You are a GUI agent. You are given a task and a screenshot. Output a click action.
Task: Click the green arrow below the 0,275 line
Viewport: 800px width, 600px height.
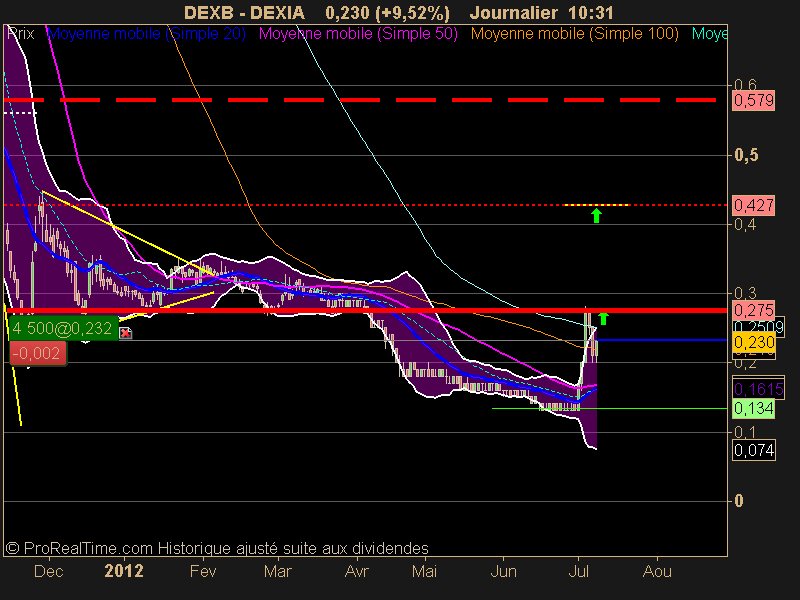tap(603, 319)
